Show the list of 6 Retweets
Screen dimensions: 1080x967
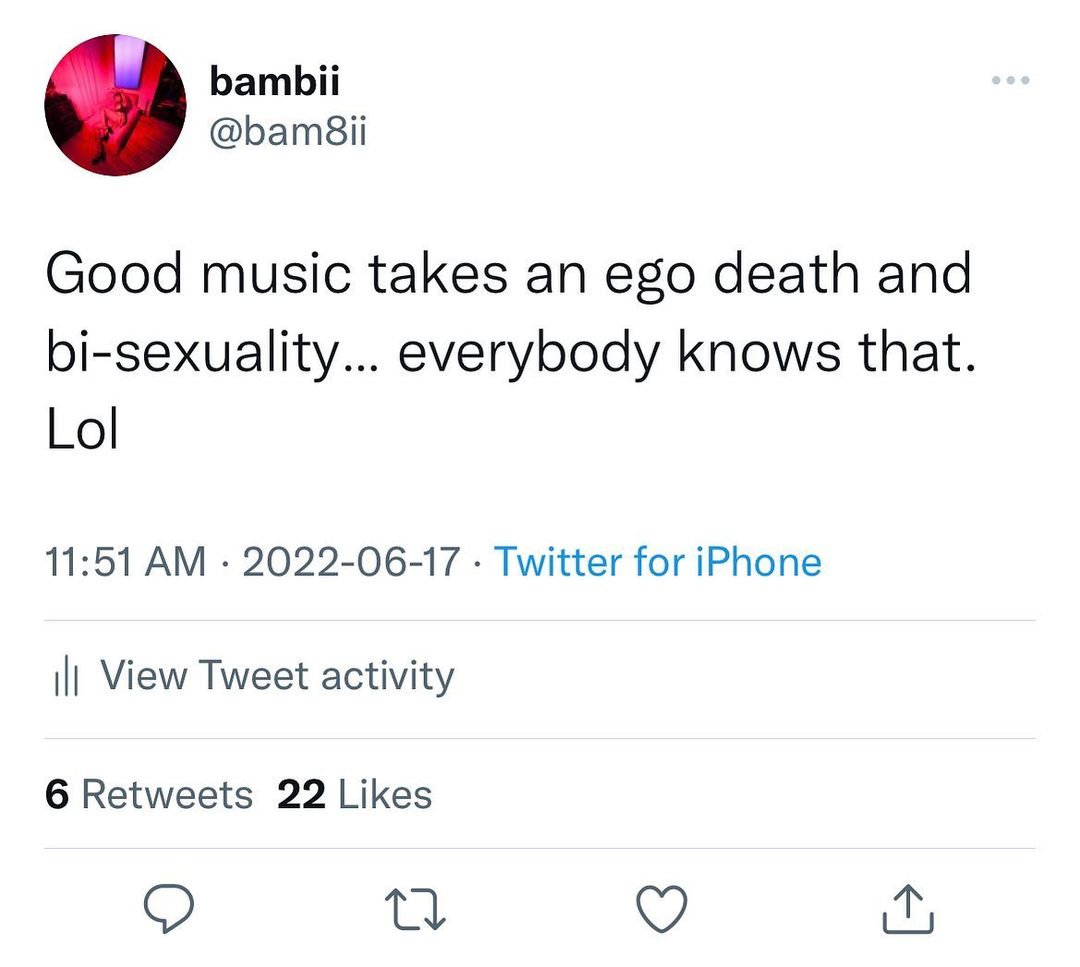point(149,795)
